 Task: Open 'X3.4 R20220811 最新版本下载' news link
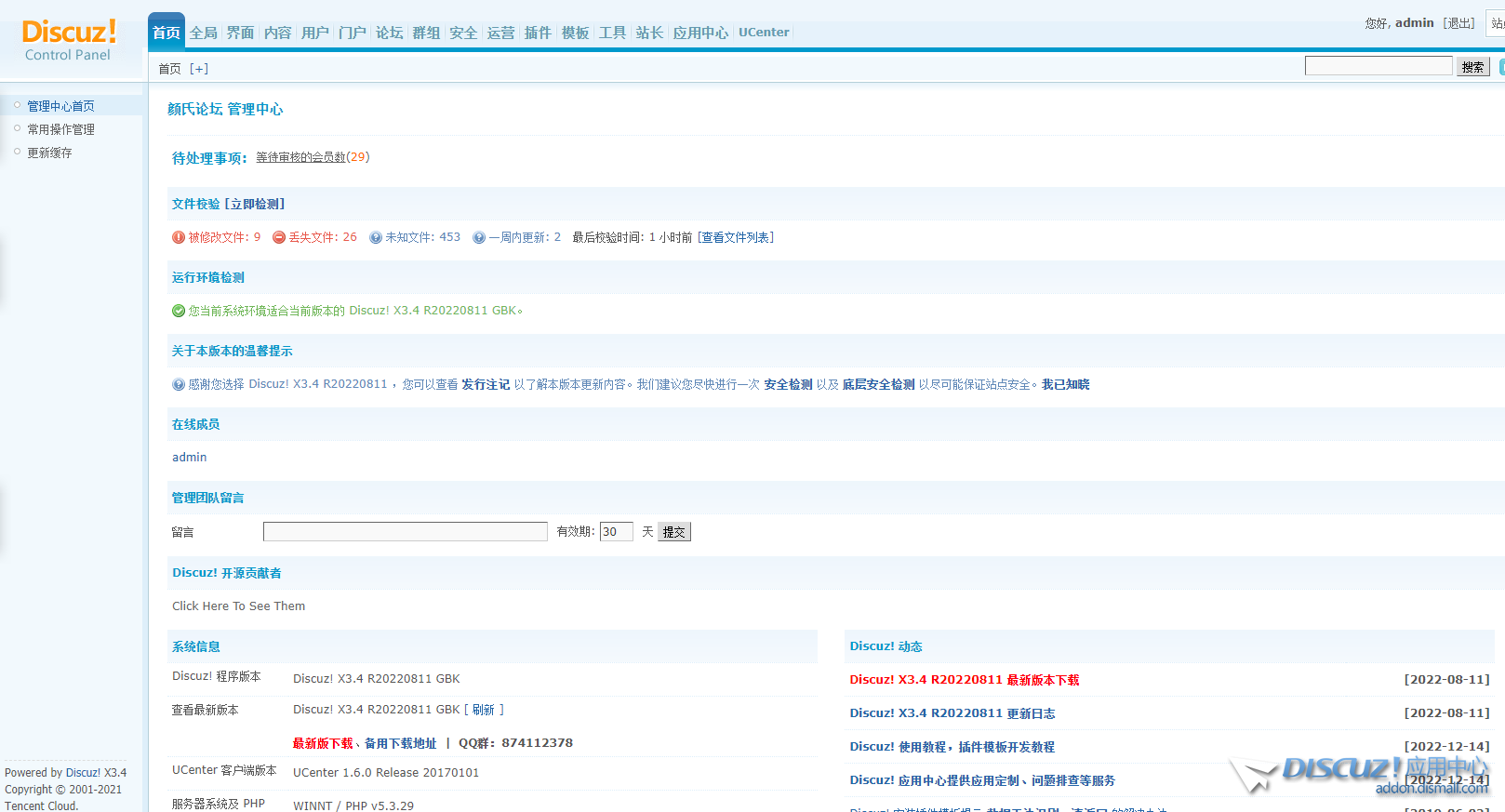pyautogui.click(x=965, y=680)
